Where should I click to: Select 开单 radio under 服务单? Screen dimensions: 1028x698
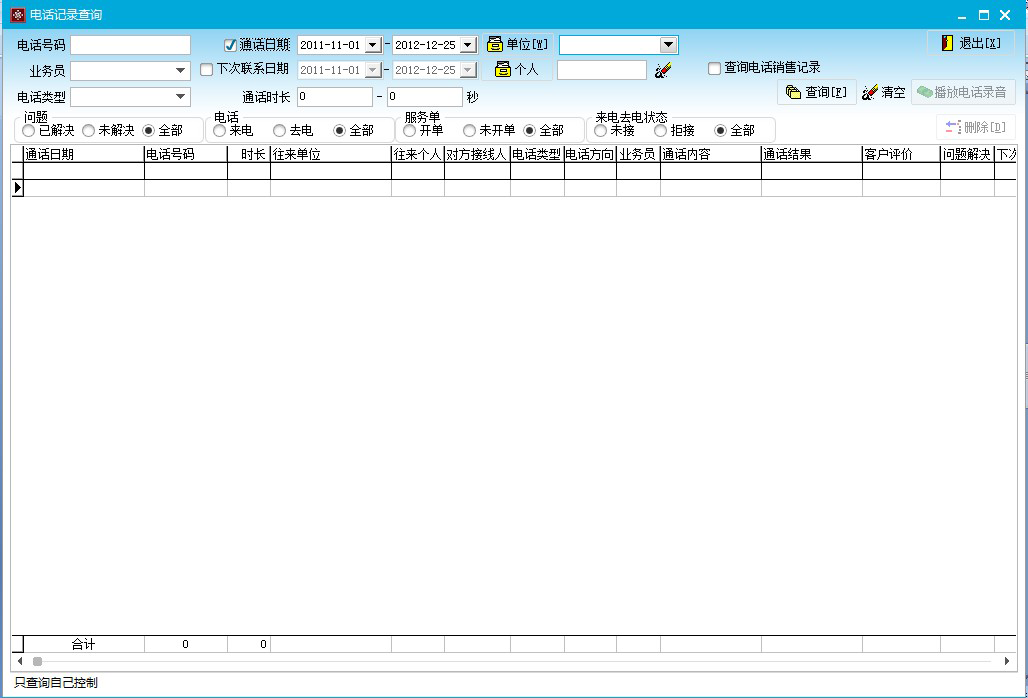coord(410,131)
